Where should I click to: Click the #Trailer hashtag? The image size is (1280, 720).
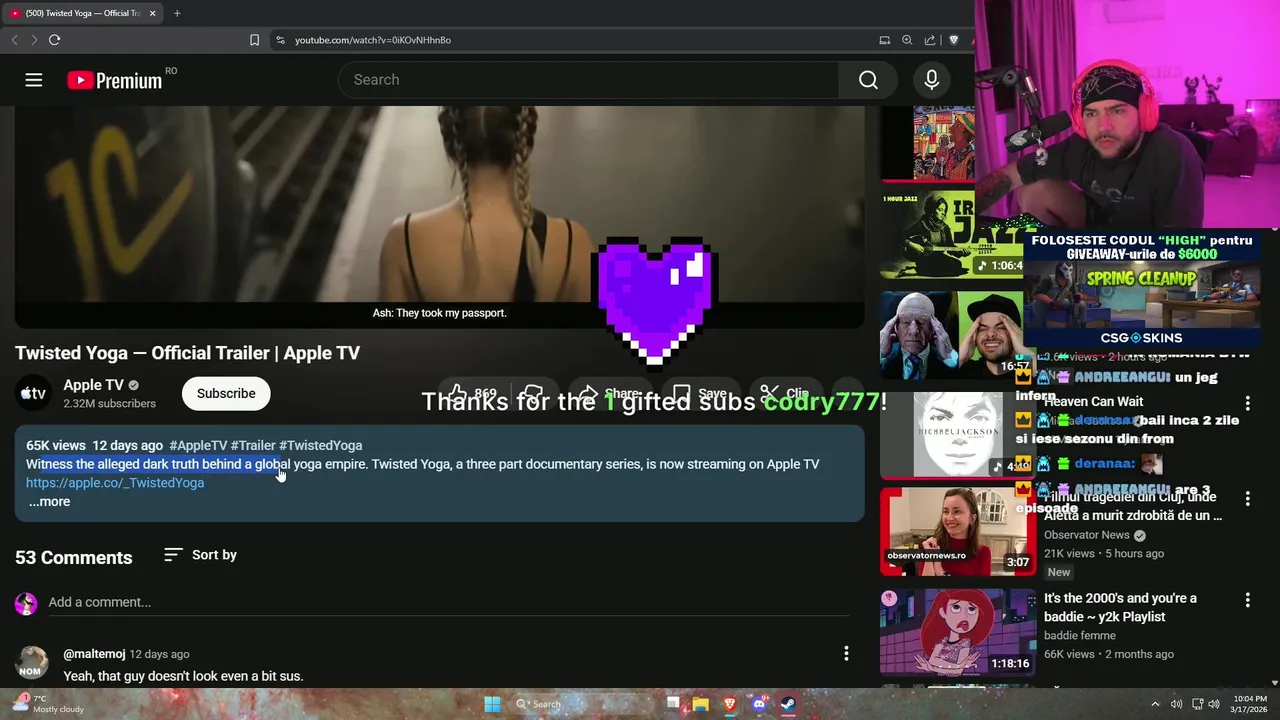(253, 445)
